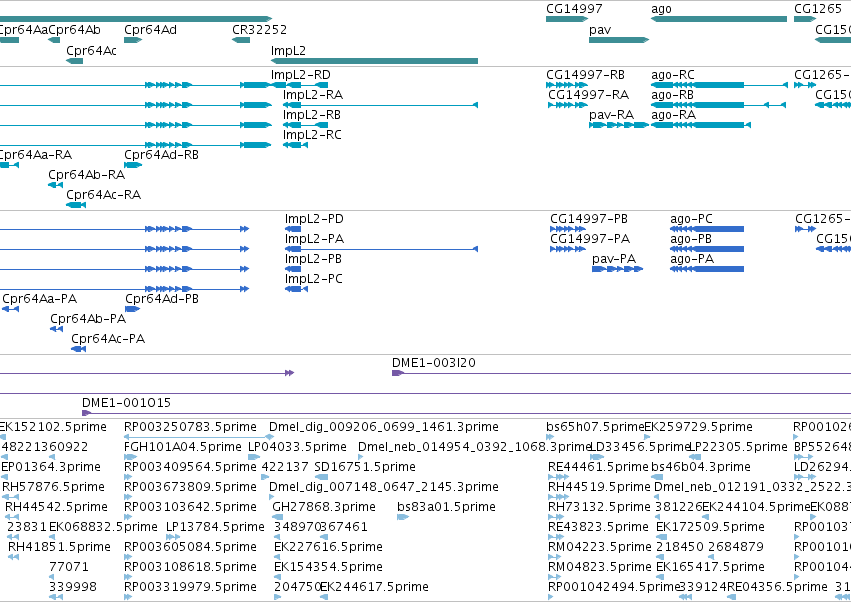The image size is (851, 602).
Task: Select the RP003250783.5prime EST
Action: [x=199, y=436]
